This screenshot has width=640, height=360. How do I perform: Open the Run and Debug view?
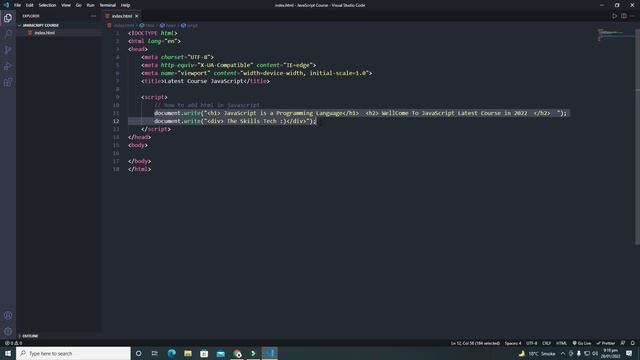point(8,66)
